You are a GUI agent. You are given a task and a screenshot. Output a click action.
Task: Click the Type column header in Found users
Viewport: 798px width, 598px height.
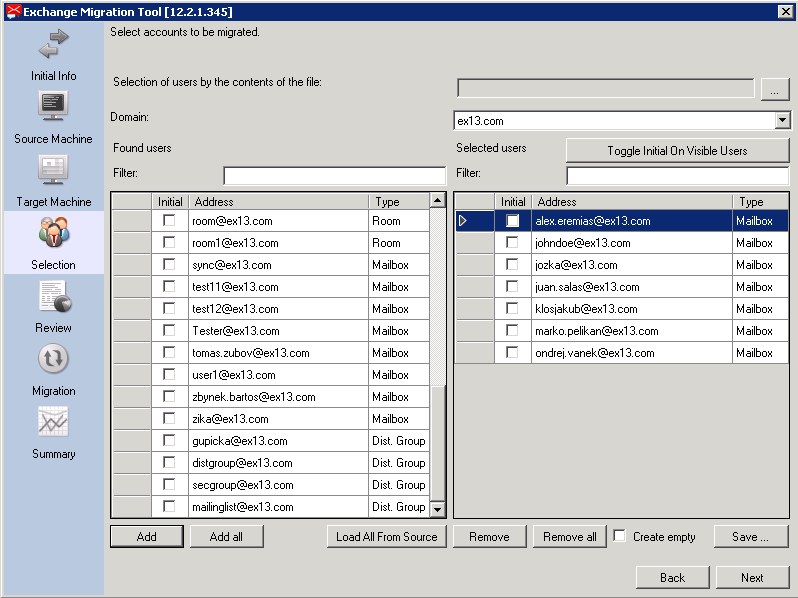(399, 202)
